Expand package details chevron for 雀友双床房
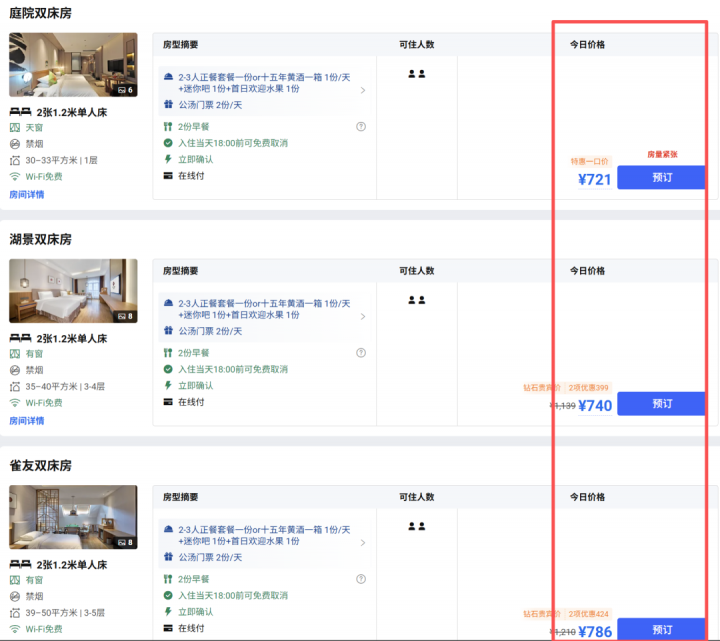 (362, 542)
